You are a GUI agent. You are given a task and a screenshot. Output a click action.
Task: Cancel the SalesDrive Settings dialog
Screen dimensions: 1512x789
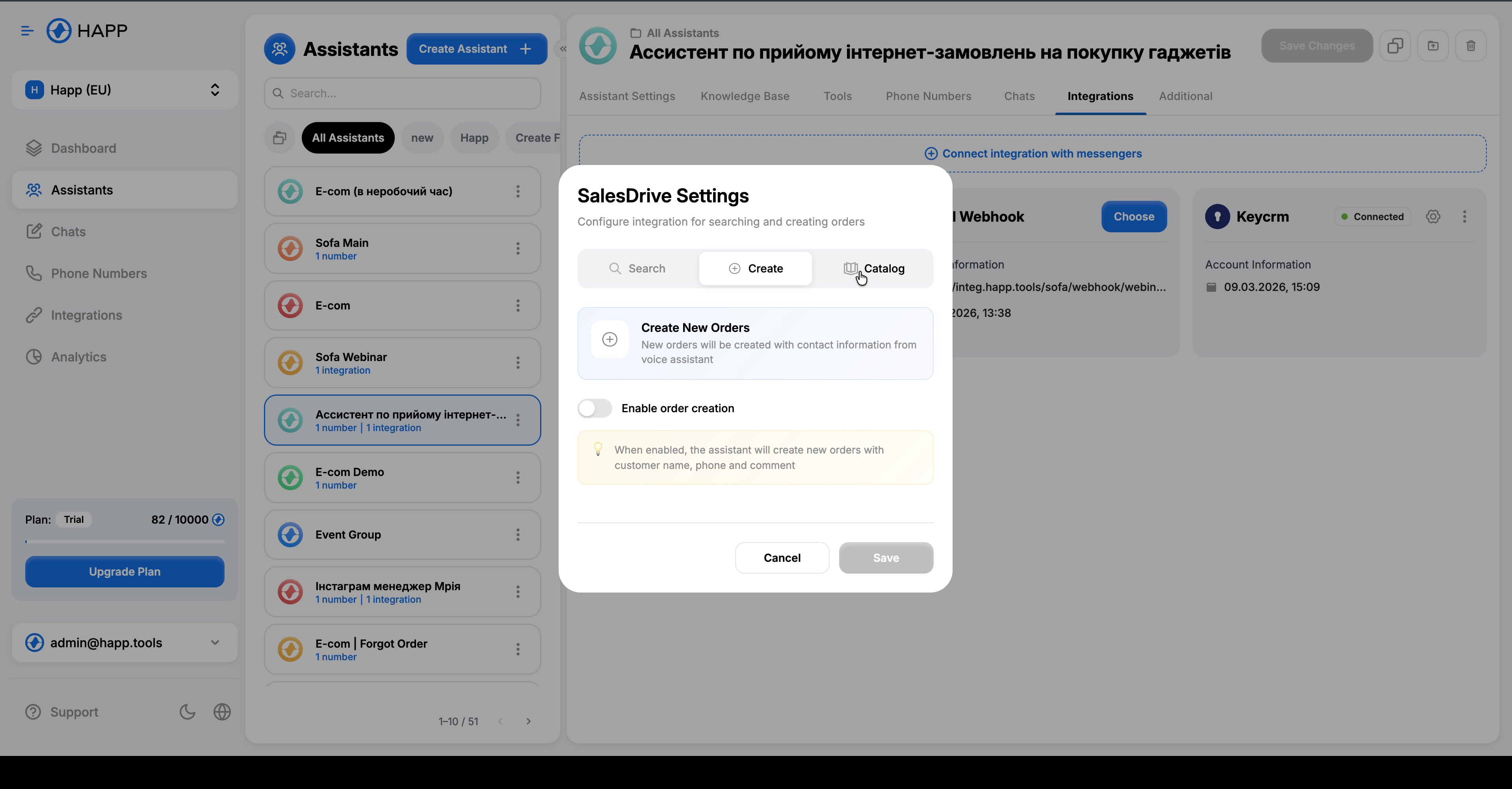pos(782,557)
